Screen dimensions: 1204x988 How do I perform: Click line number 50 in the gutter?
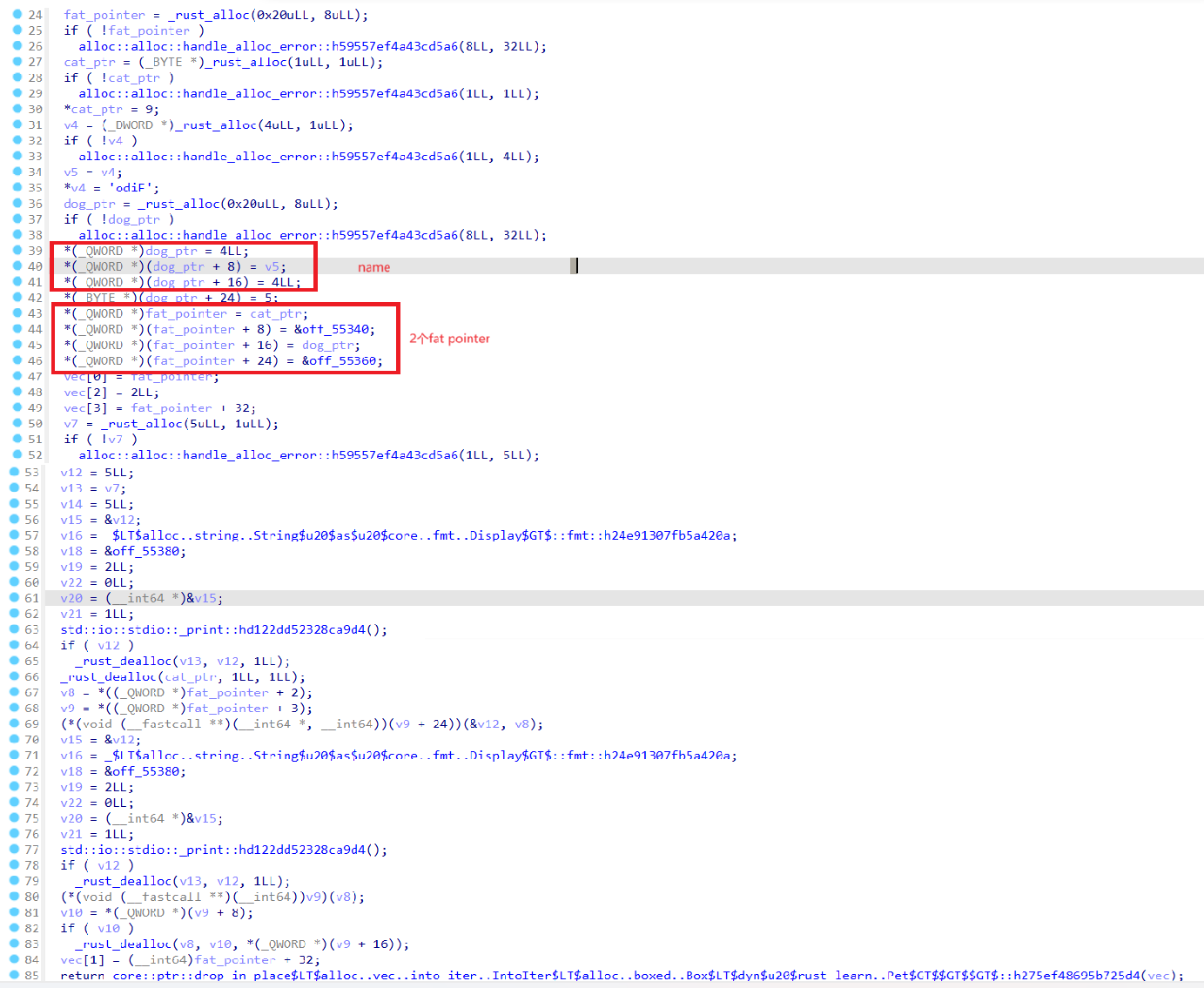coord(35,424)
